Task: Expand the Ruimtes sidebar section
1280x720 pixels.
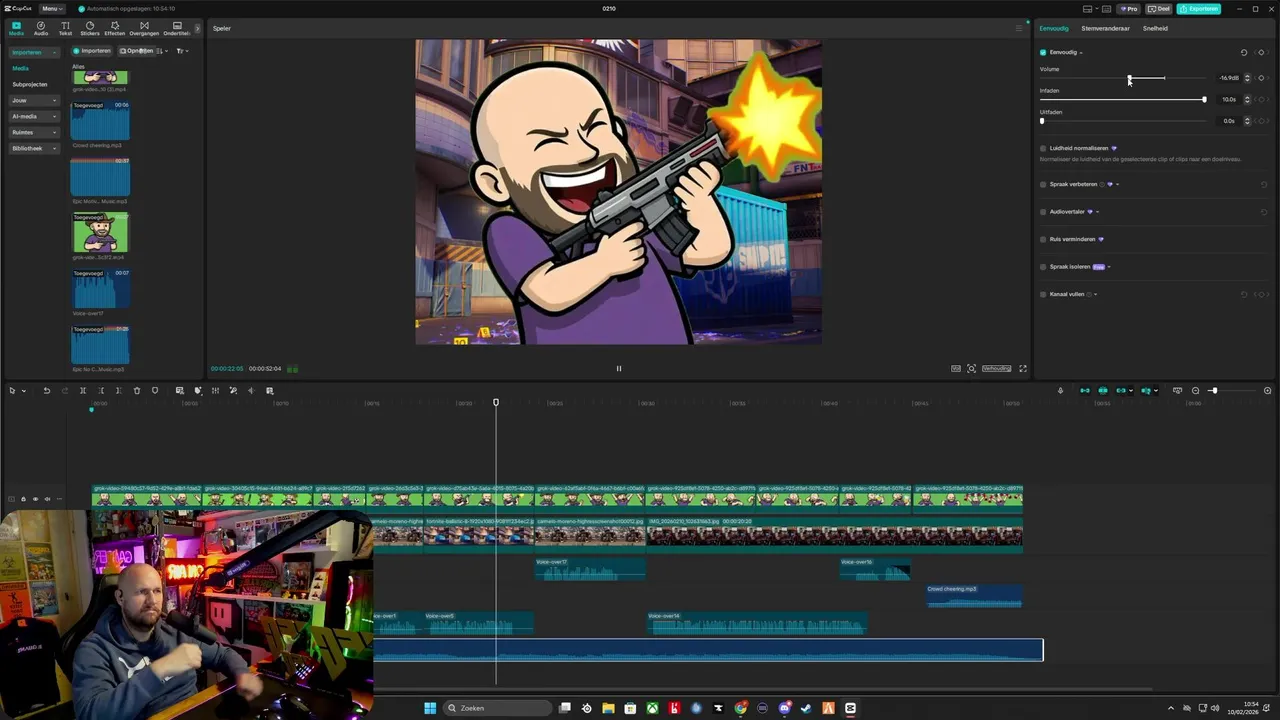Action: [33, 132]
